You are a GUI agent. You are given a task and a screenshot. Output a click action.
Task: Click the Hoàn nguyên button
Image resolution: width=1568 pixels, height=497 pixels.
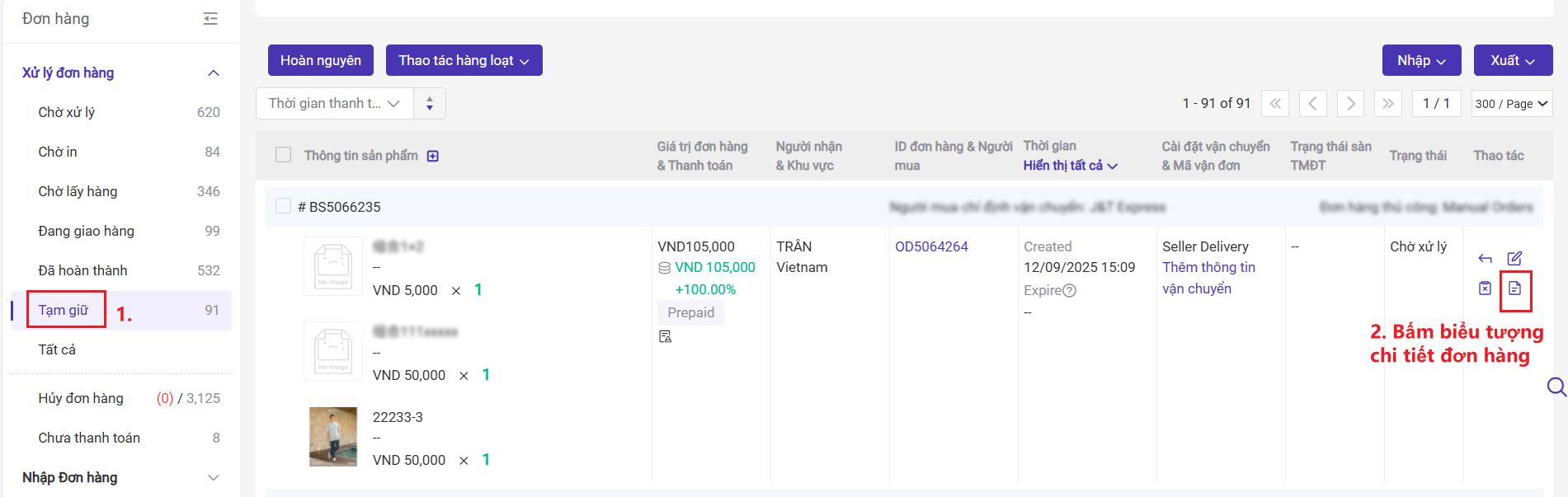(320, 60)
